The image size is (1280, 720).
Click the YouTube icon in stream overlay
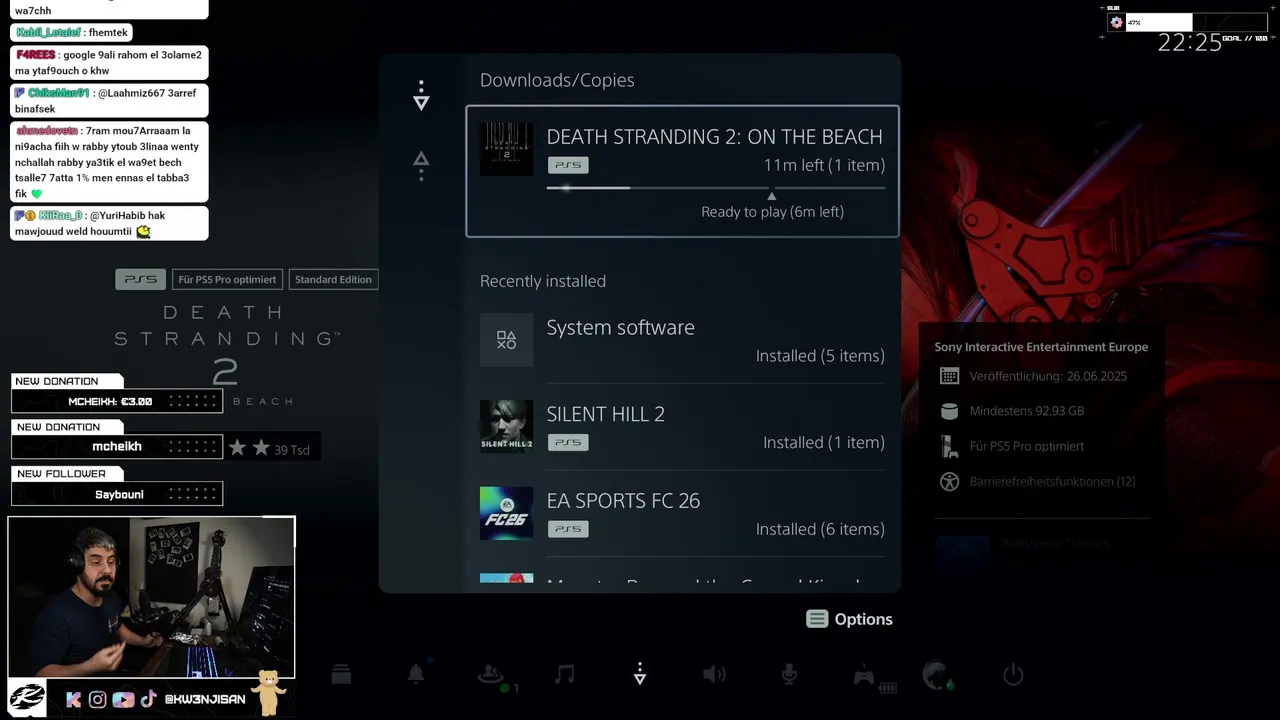pyautogui.click(x=123, y=700)
